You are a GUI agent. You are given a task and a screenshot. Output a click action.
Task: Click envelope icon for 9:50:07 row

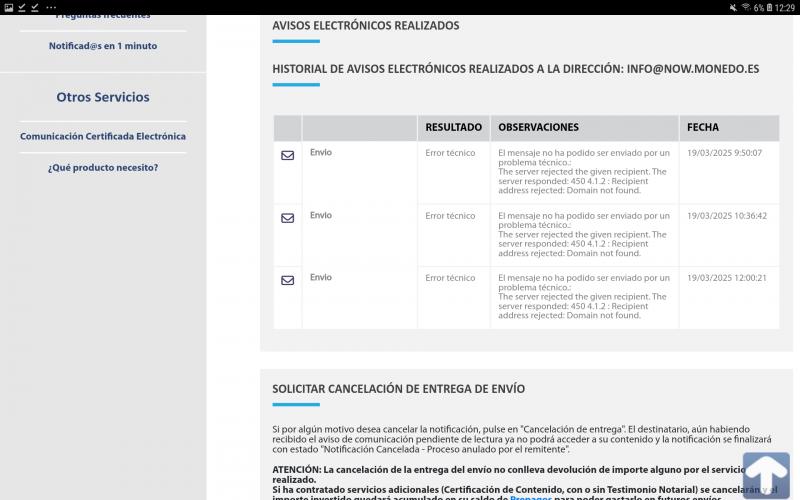point(287,155)
